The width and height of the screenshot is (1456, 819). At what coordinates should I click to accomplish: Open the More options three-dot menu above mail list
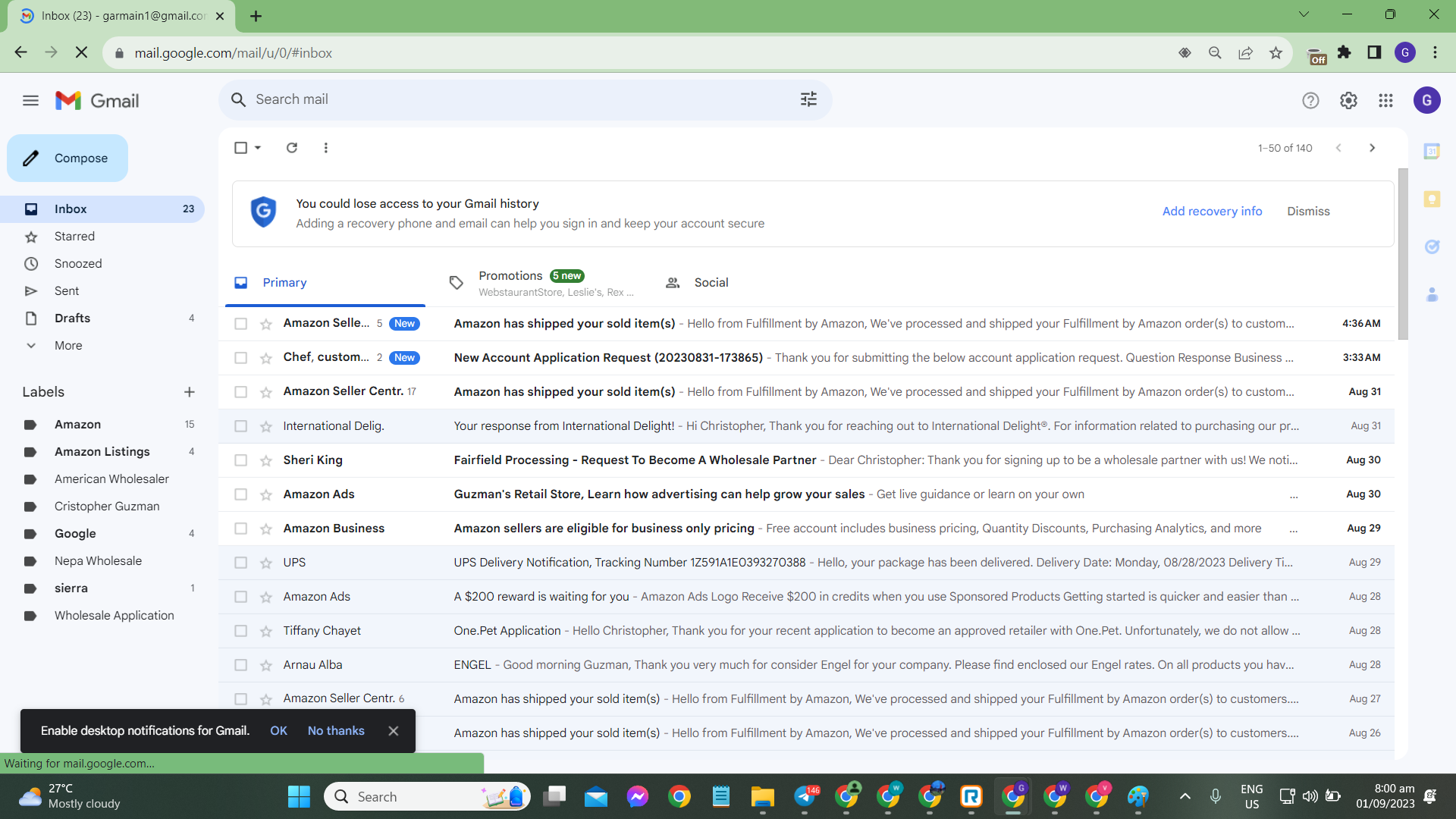326,148
